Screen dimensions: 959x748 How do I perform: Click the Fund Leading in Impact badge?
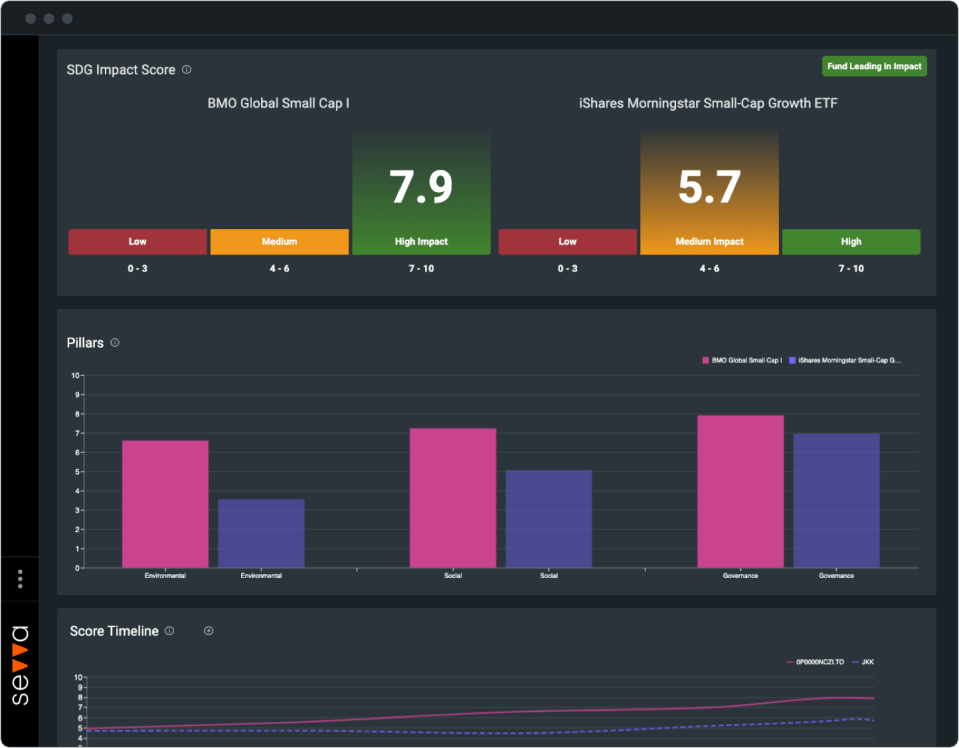[x=874, y=66]
